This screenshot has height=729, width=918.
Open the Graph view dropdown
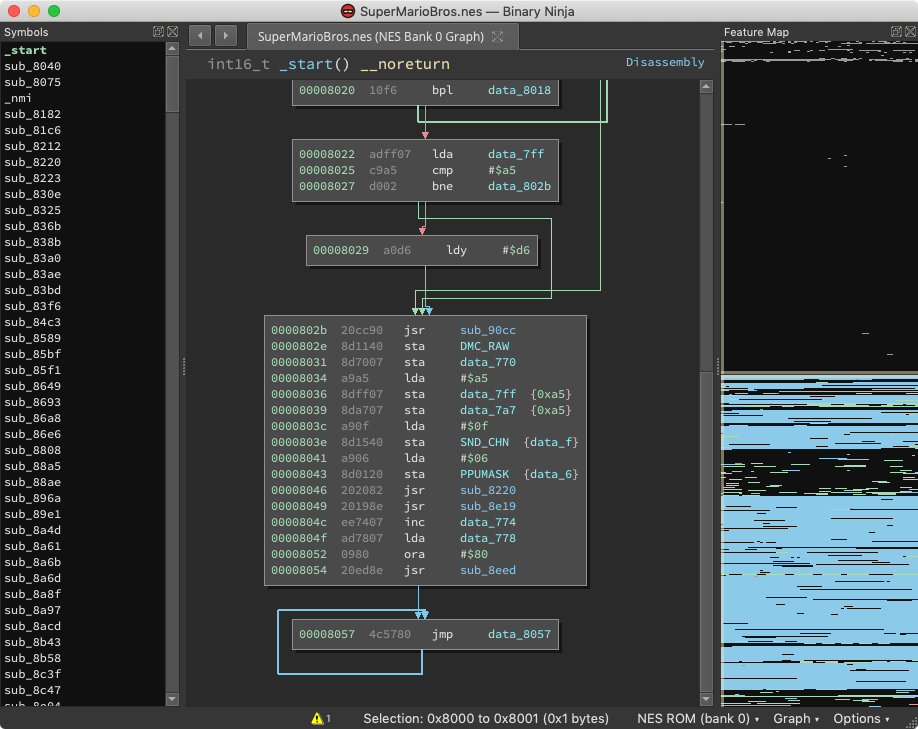click(x=796, y=718)
